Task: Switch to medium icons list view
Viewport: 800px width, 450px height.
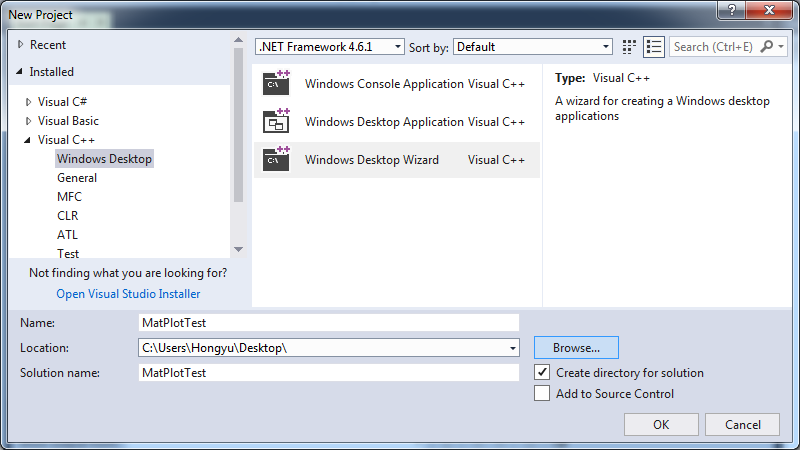Action: pos(654,47)
